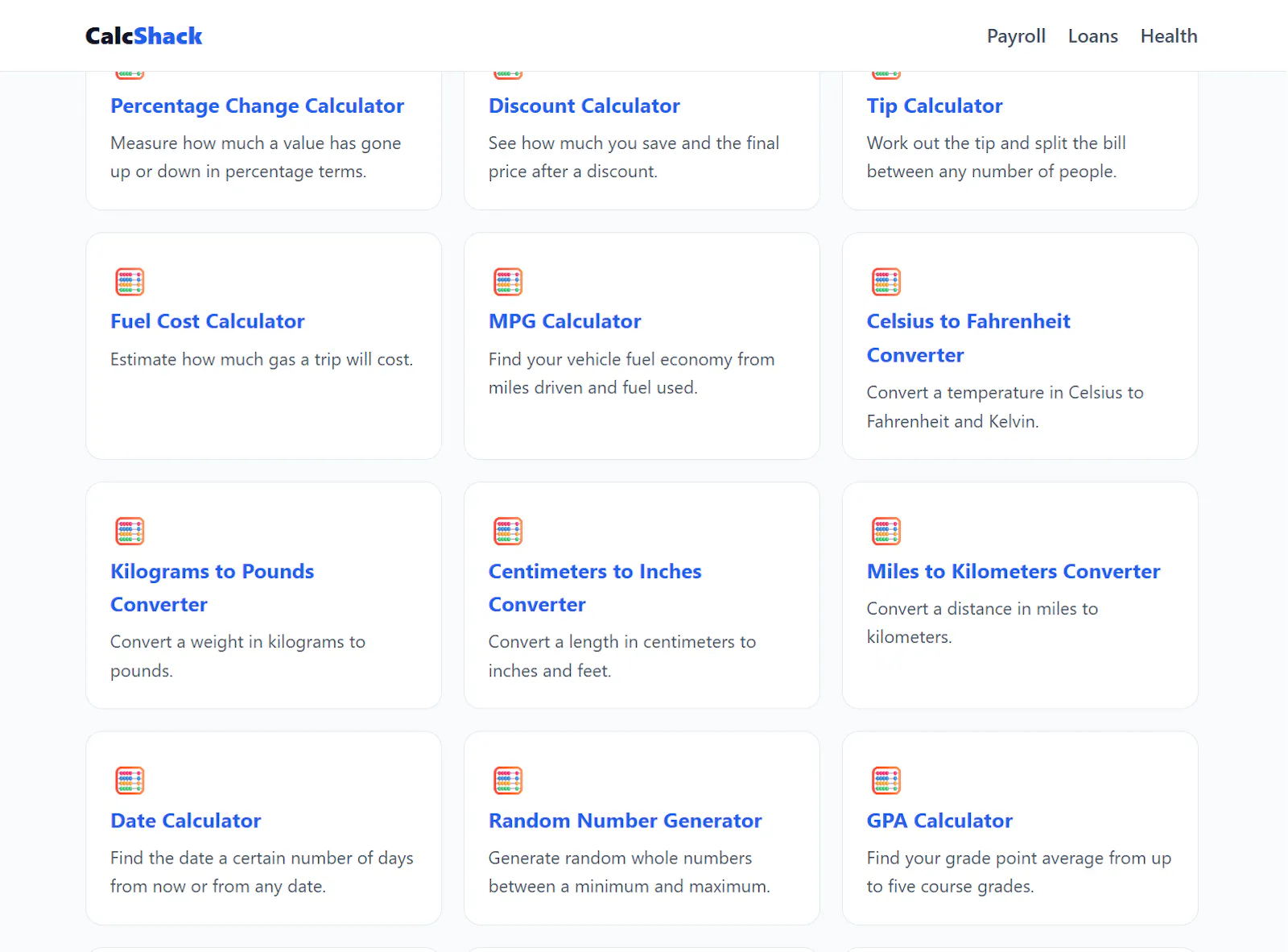Screen dimensions: 1288x952
Task: Click 'Measure how much a value has gone' description
Action: tap(255, 157)
